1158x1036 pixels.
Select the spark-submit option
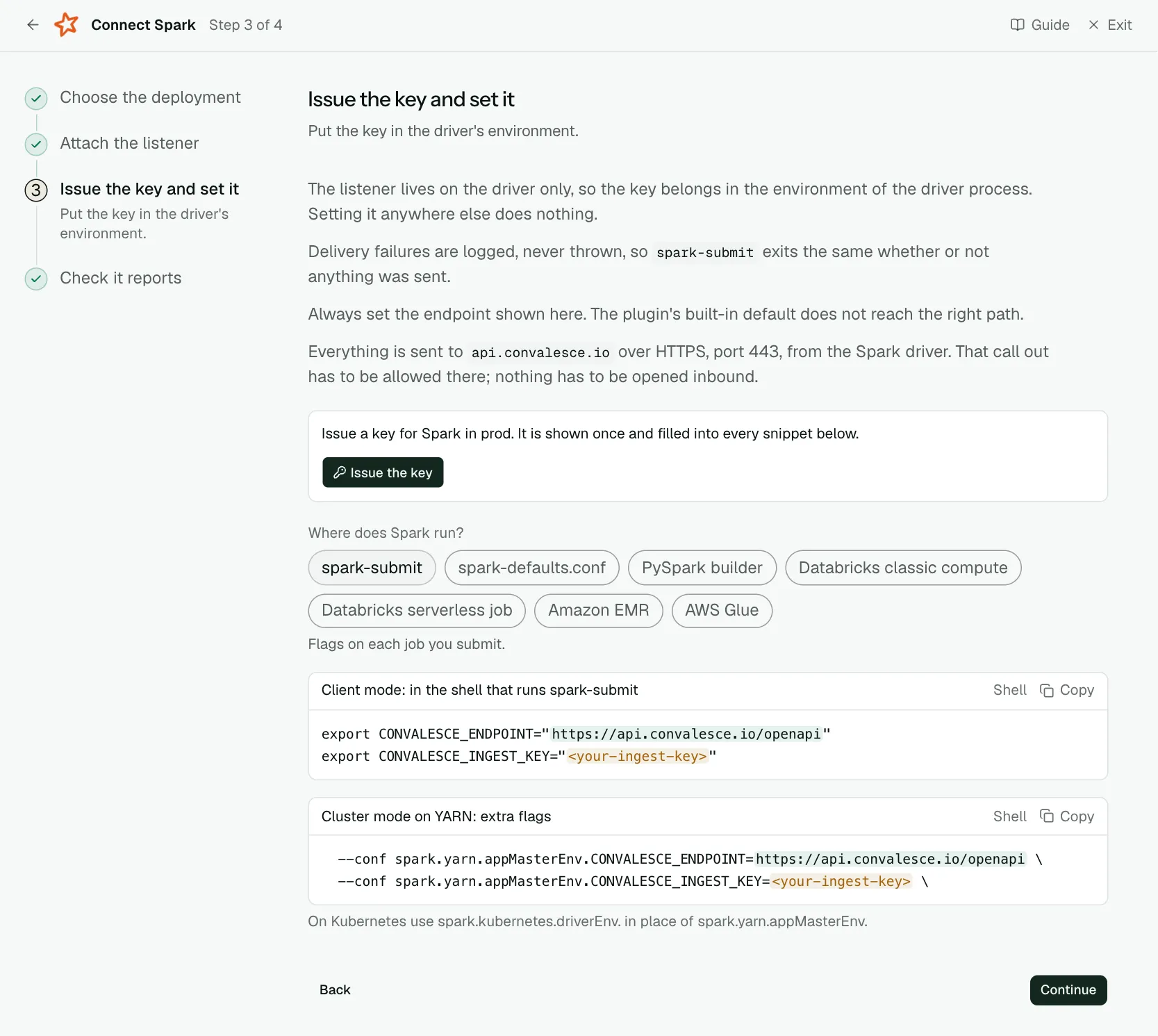point(372,568)
